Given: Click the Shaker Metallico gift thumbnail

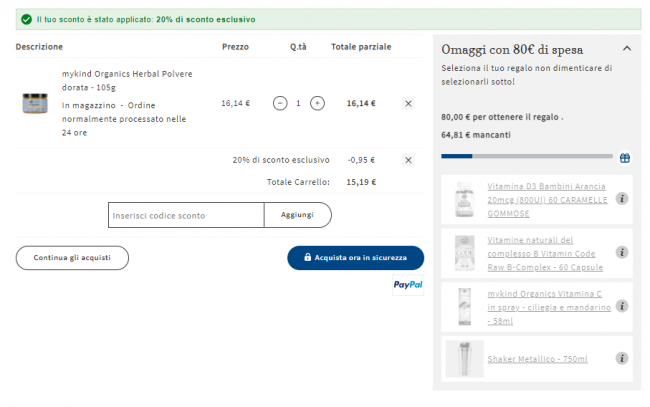Looking at the screenshot, I should click(465, 359).
